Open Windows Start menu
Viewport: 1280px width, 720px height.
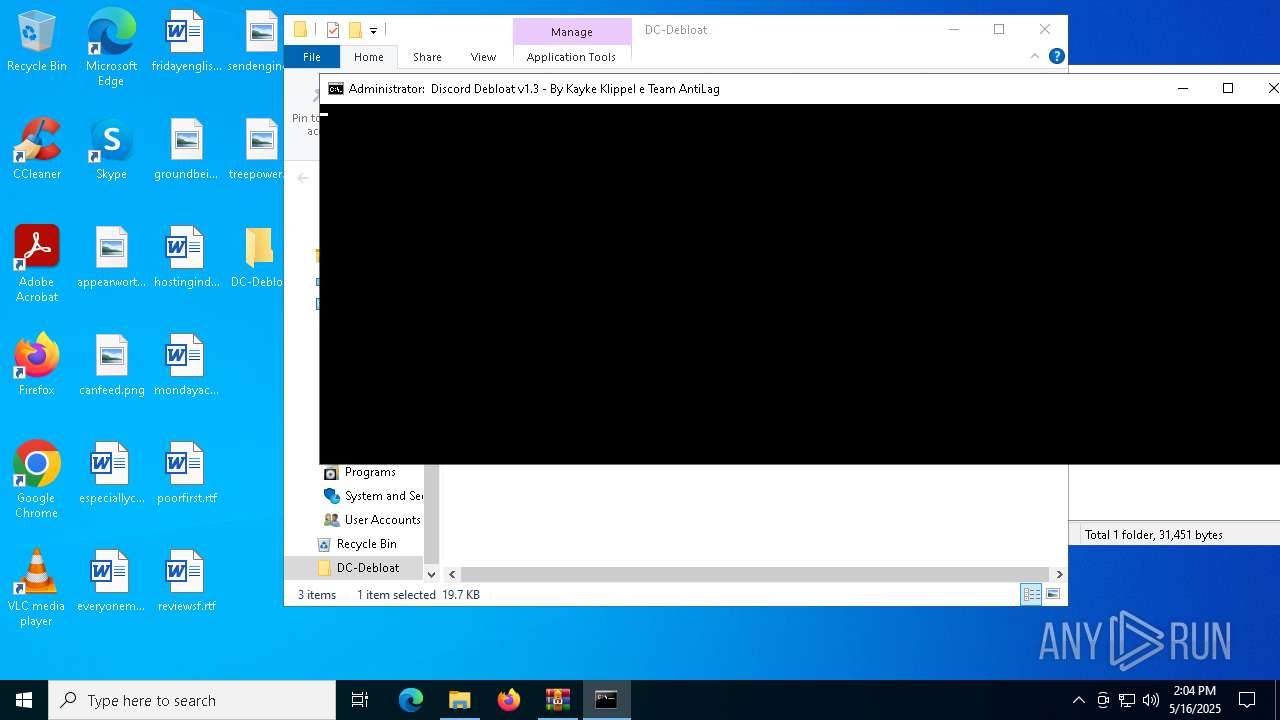(x=24, y=700)
